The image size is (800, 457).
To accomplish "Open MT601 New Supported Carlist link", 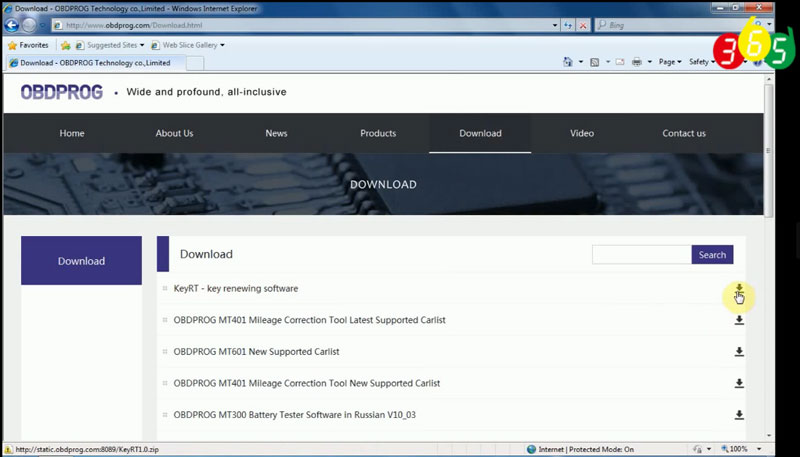I will tap(256, 352).
